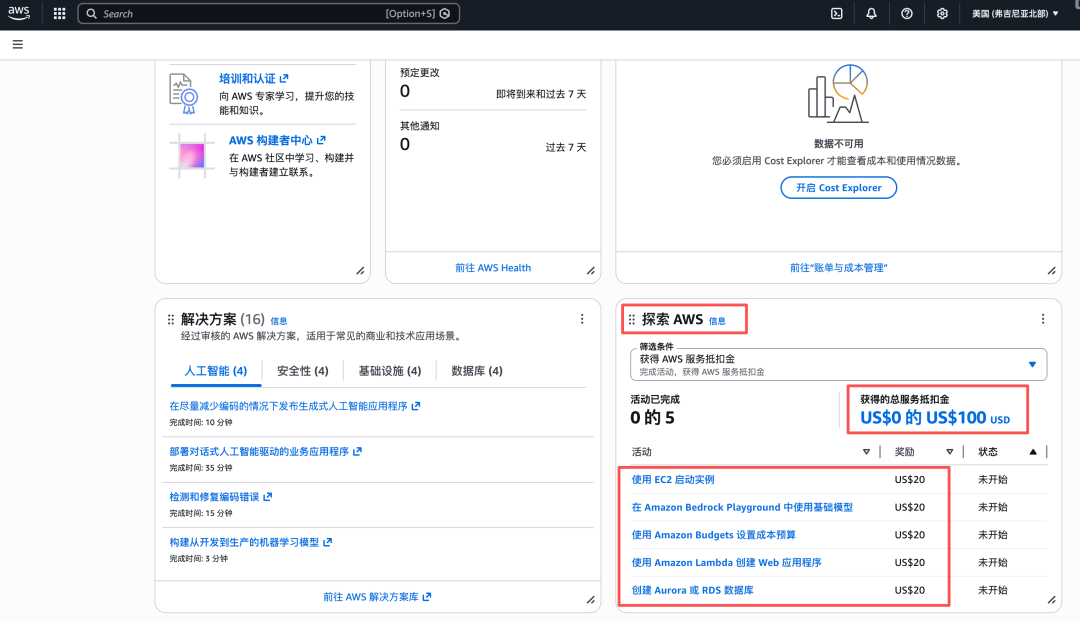The height and width of the screenshot is (622, 1080).
Task: Follow the 前往 AWS Health link
Action: (x=493, y=268)
